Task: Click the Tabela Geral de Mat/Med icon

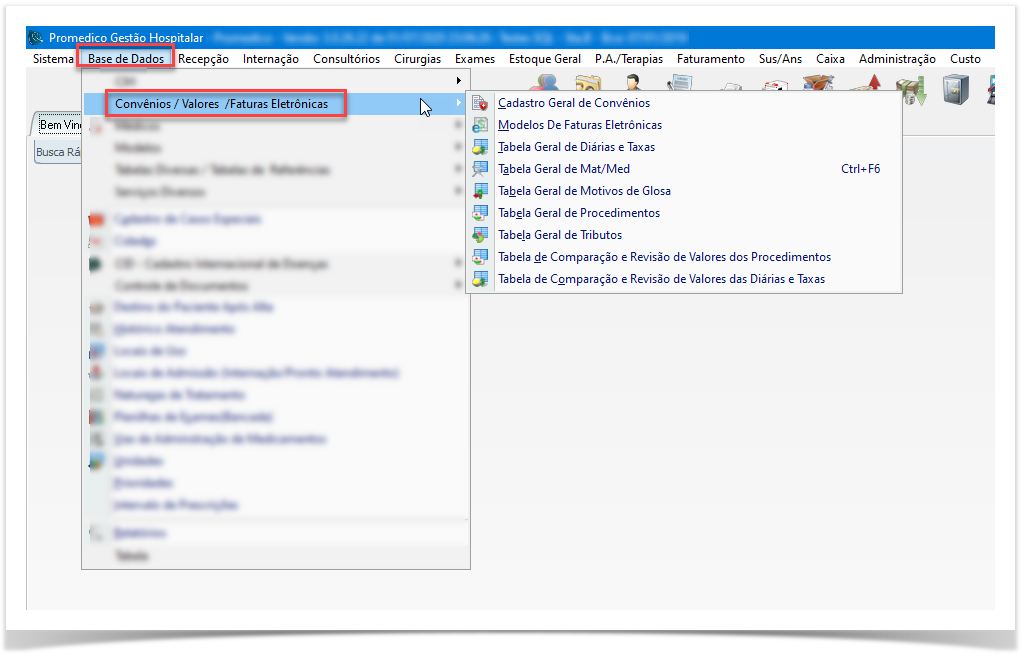Action: pos(480,169)
